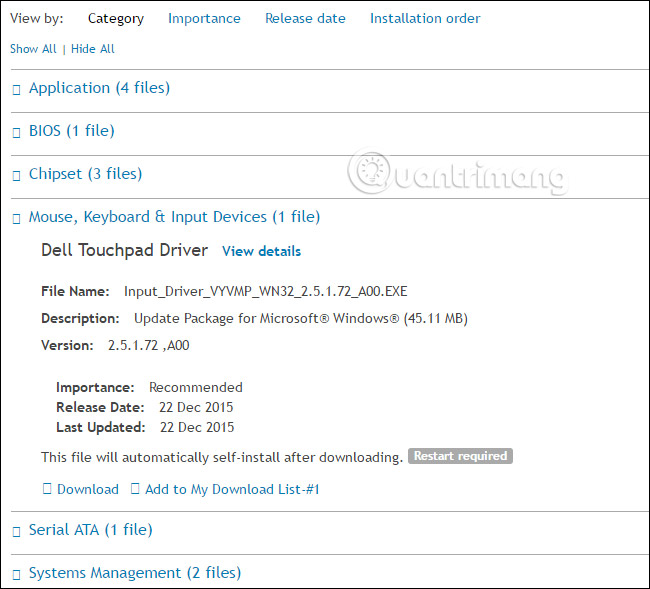Click the Release Date value 22 Dec 2015
Viewport: 650px width, 589px height.
tap(196, 407)
